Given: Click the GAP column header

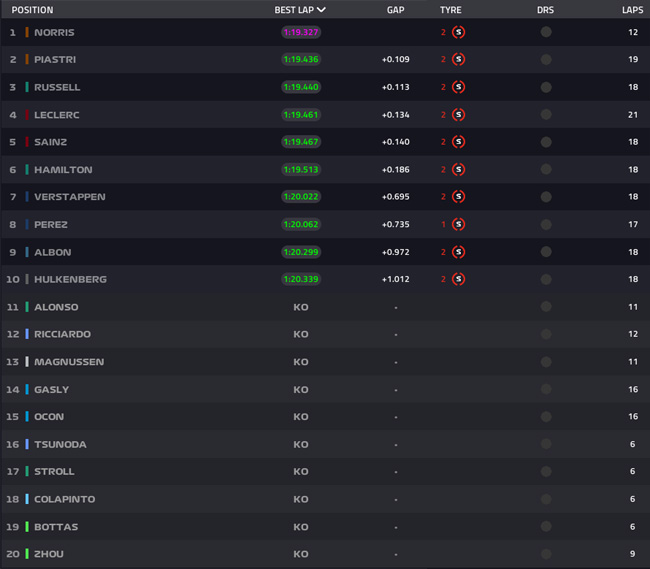Looking at the screenshot, I should click(x=395, y=10).
